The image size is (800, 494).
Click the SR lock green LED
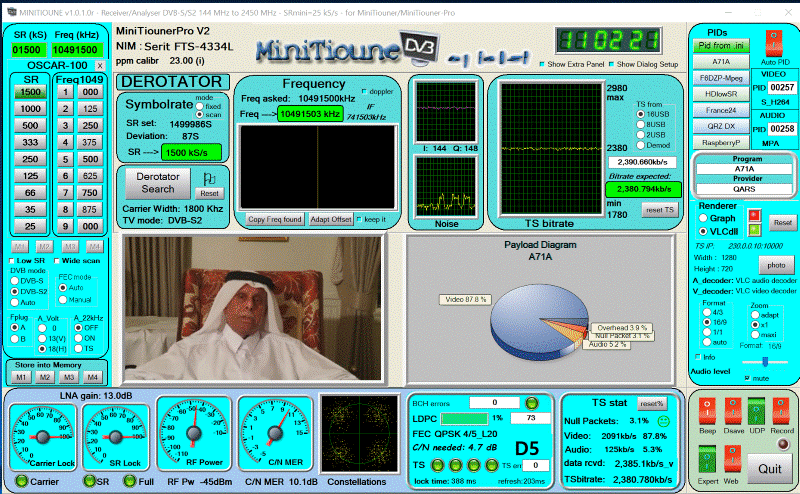[90, 481]
